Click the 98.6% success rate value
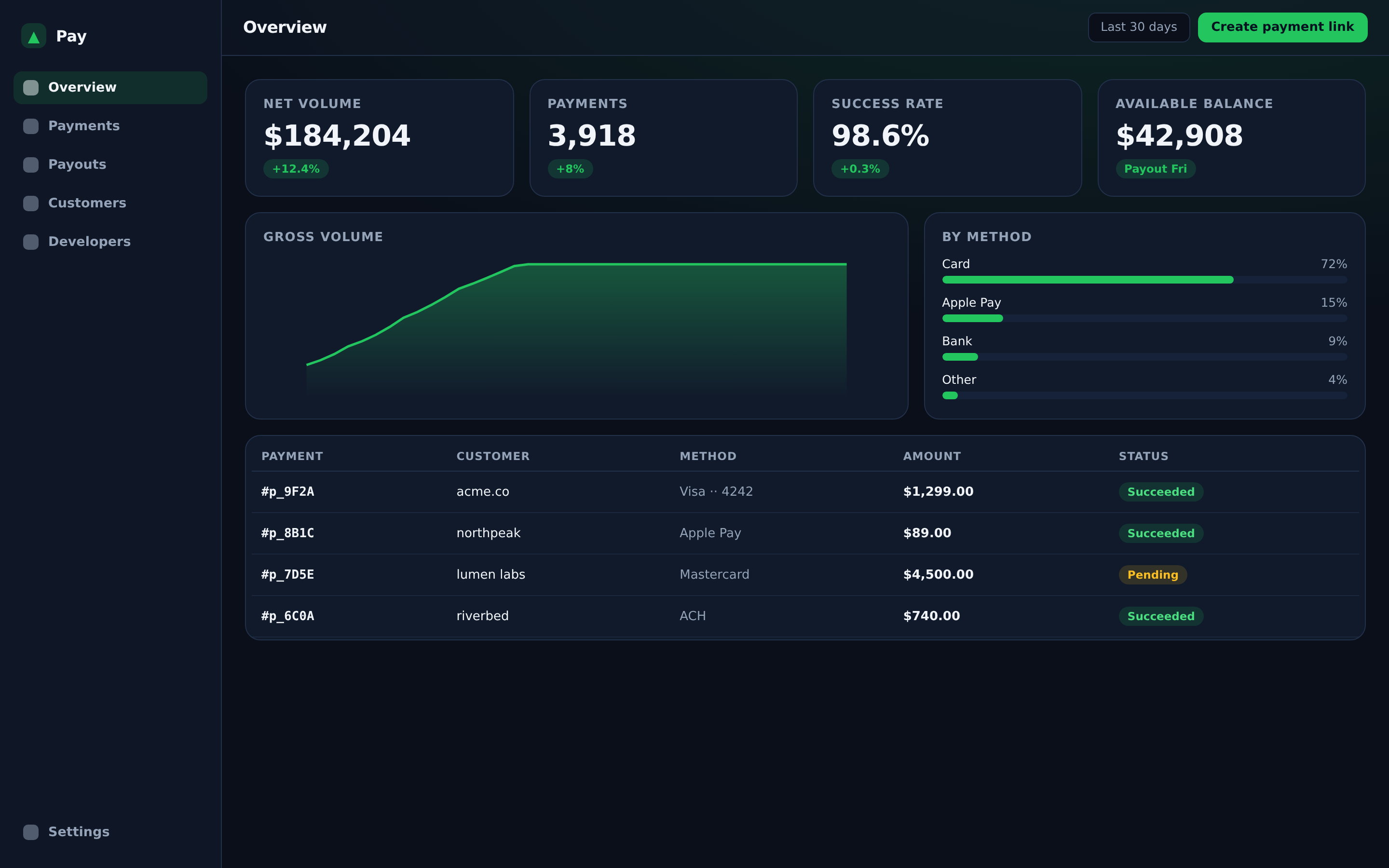Screen dimensions: 1389x868 coord(880,136)
